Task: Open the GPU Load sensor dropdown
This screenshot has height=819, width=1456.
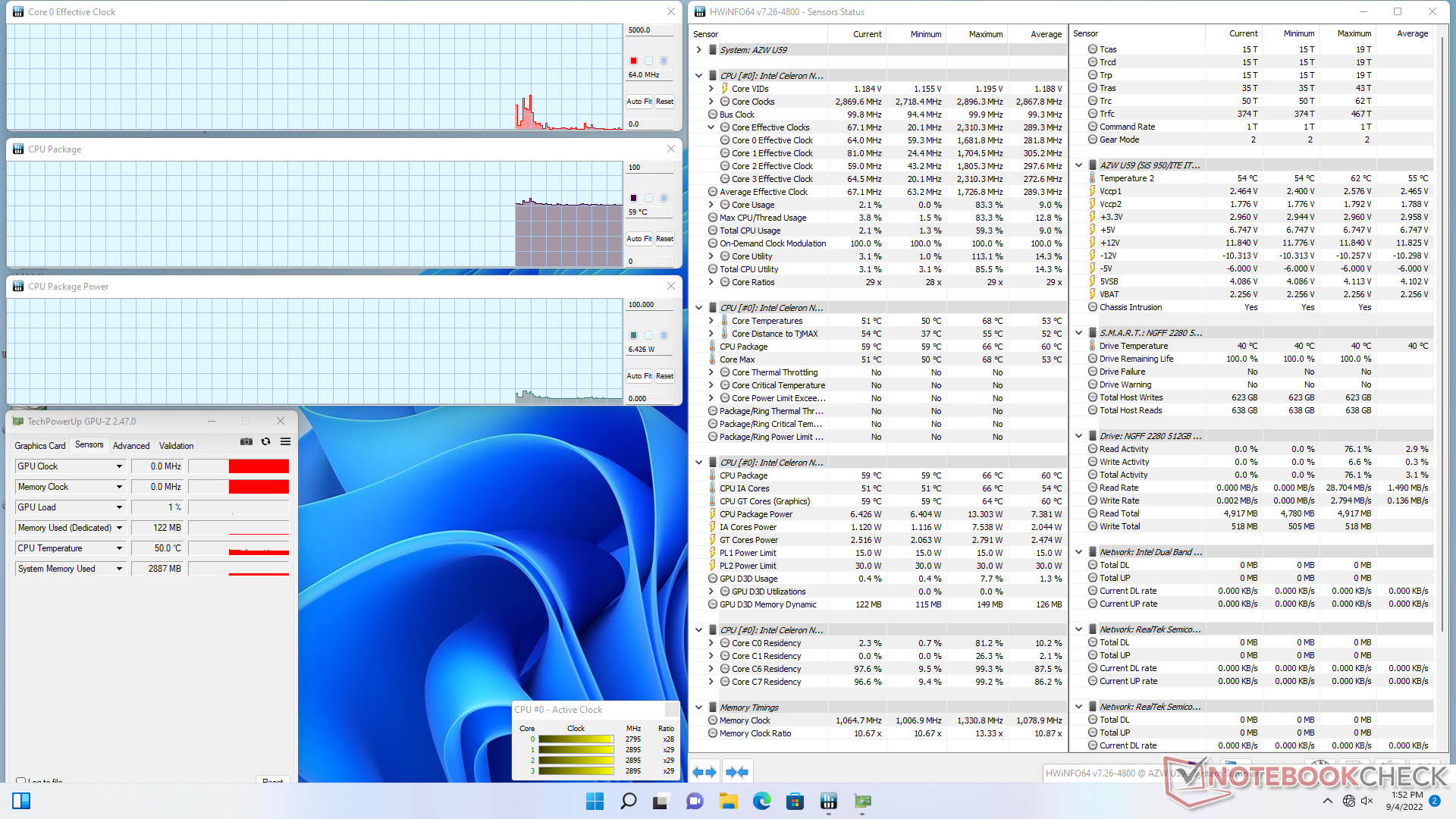Action: click(119, 507)
